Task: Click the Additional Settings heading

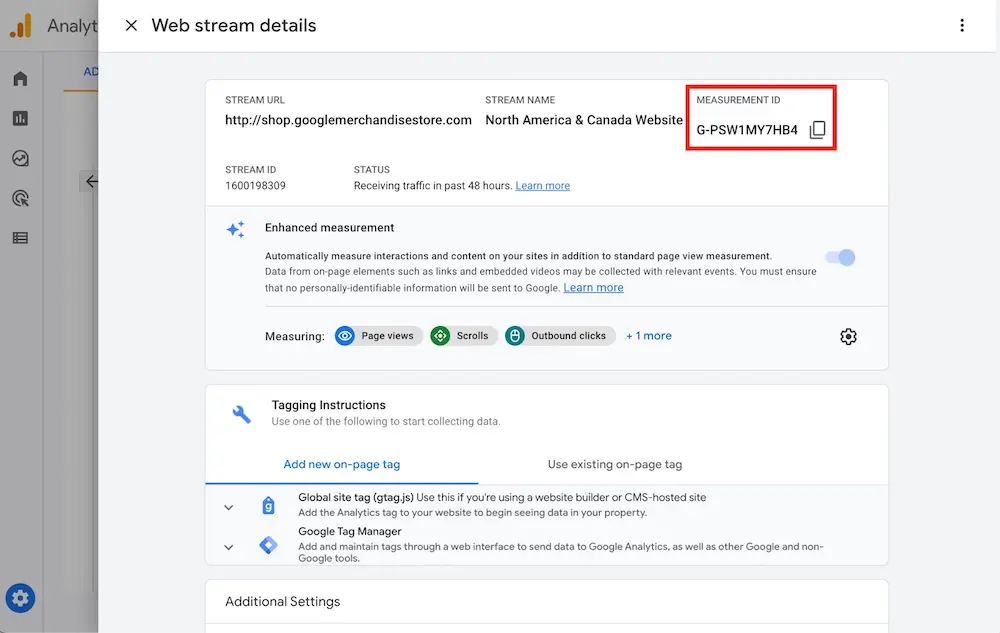Action: pos(283,602)
